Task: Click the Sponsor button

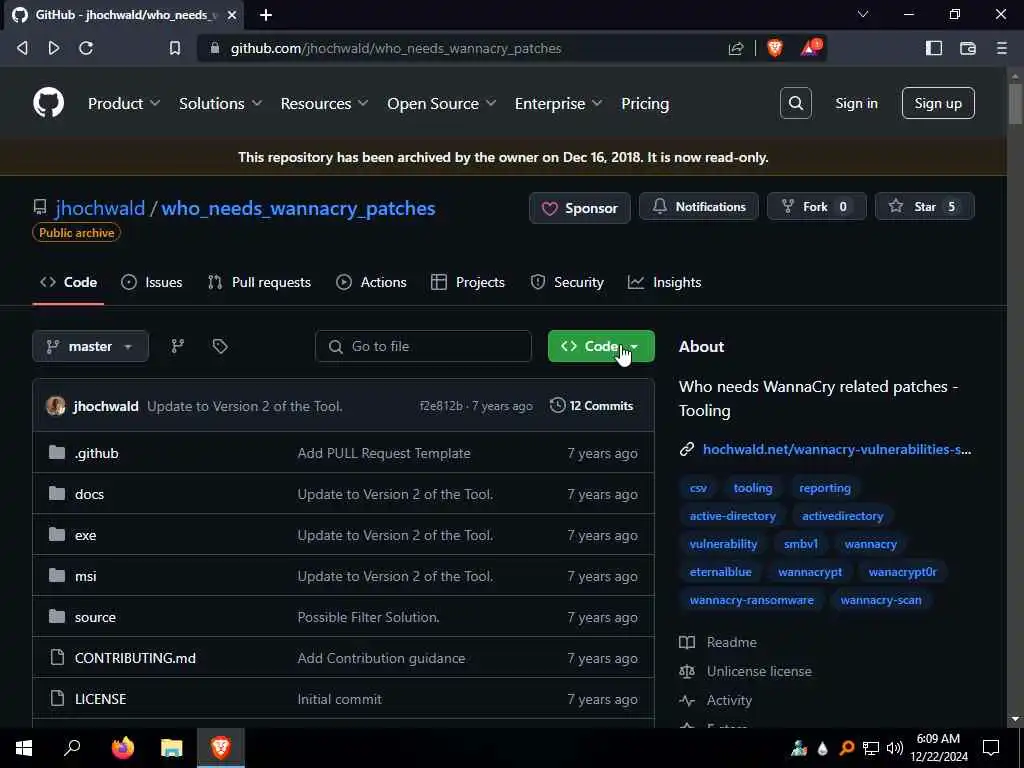Action: click(x=580, y=208)
